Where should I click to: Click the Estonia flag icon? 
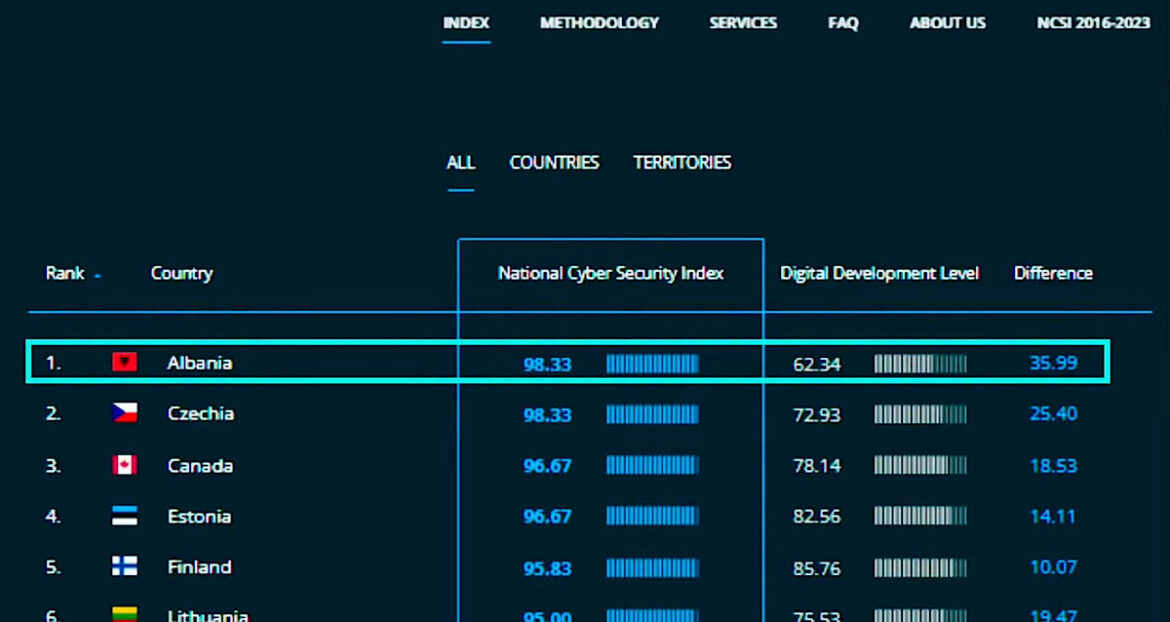[125, 516]
